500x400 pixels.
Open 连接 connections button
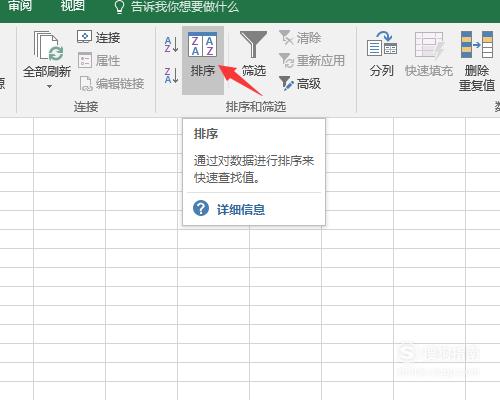pos(99,37)
